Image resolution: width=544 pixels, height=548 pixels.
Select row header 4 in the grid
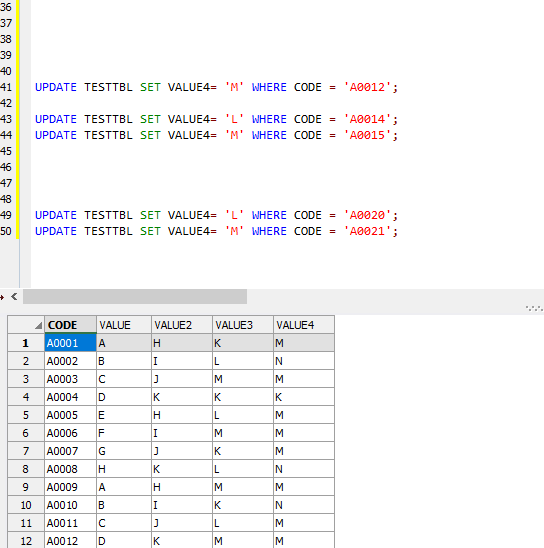point(26,397)
